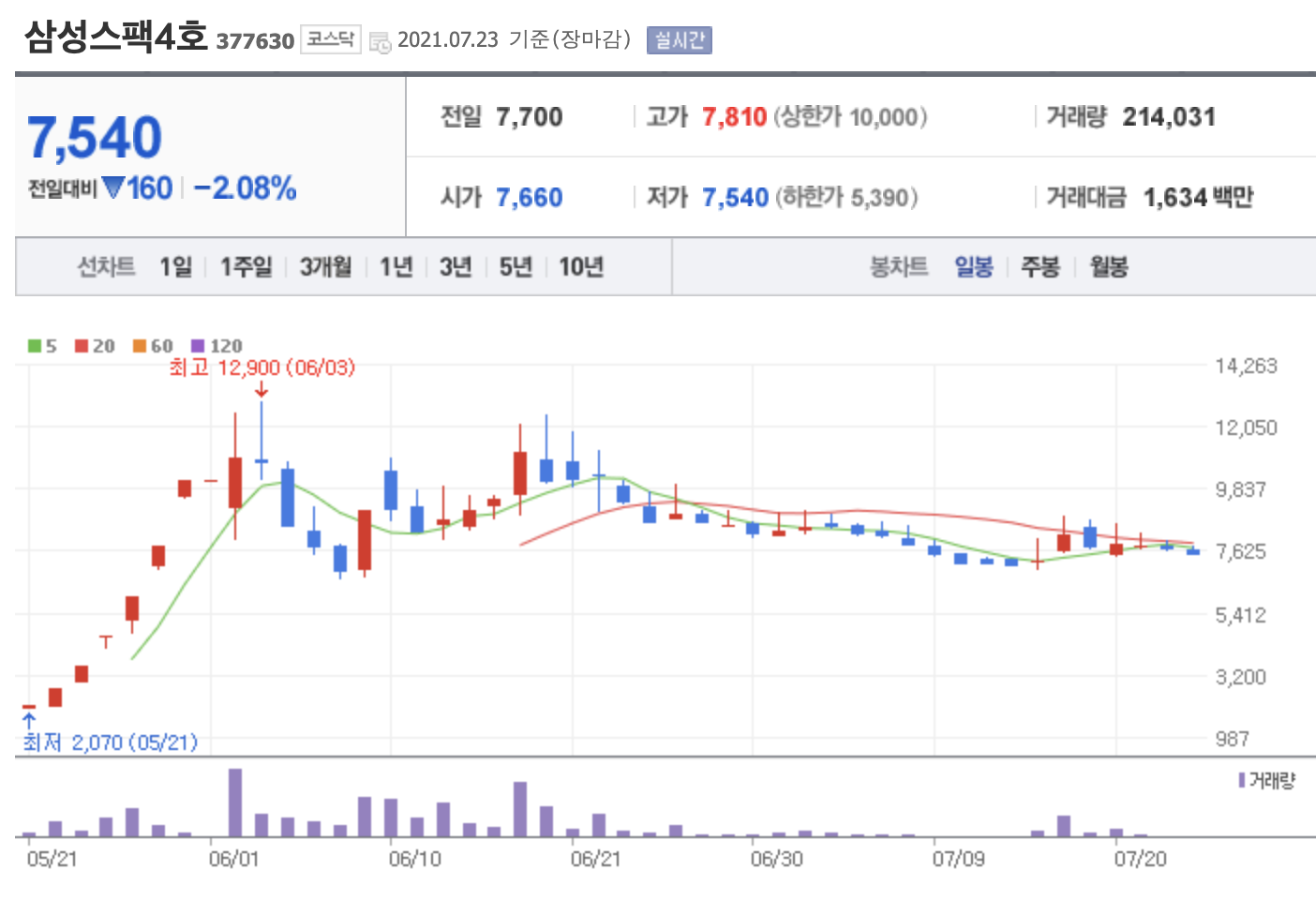1316x900 pixels.
Task: Open the 10년 chart range
Action: click(581, 267)
